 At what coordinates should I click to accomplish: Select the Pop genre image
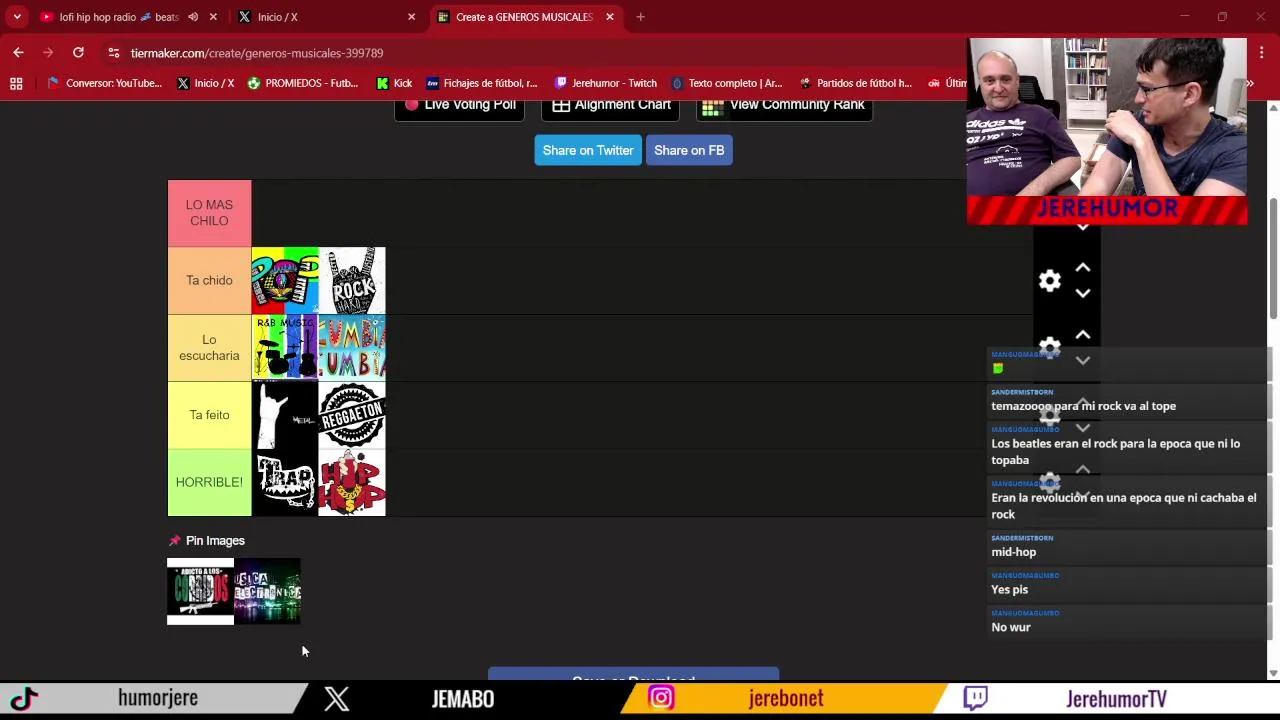[285, 280]
